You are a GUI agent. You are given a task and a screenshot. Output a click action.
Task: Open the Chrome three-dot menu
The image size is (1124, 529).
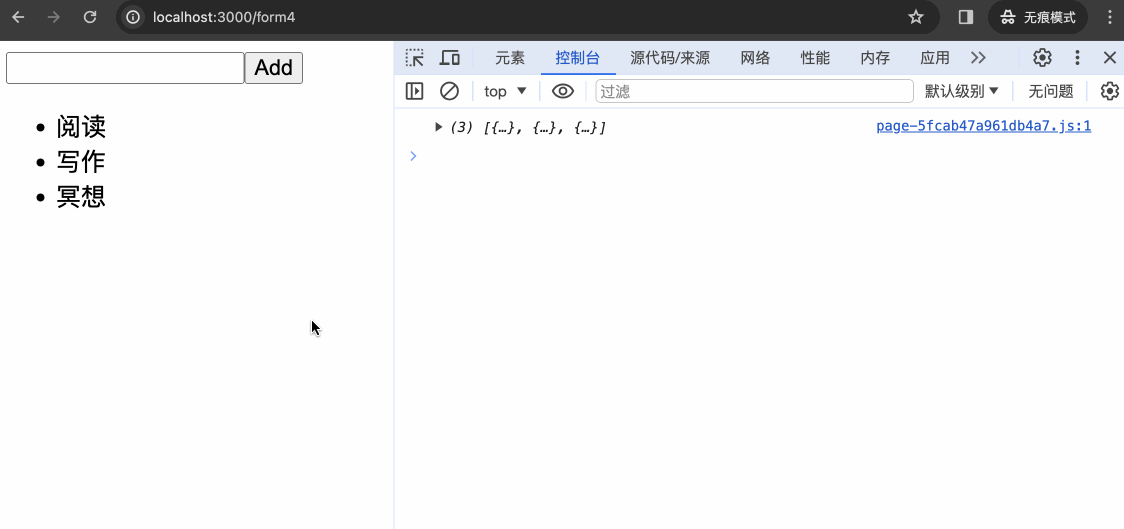point(1110,17)
